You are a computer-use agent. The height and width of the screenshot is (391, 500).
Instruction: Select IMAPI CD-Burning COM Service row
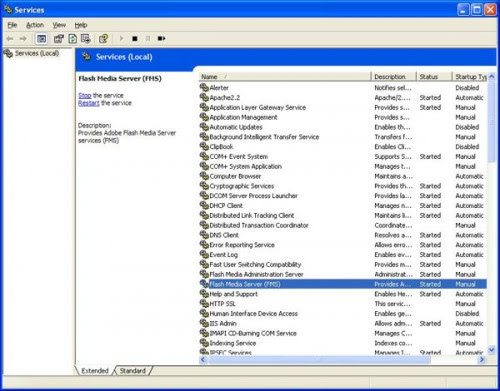coord(343,333)
